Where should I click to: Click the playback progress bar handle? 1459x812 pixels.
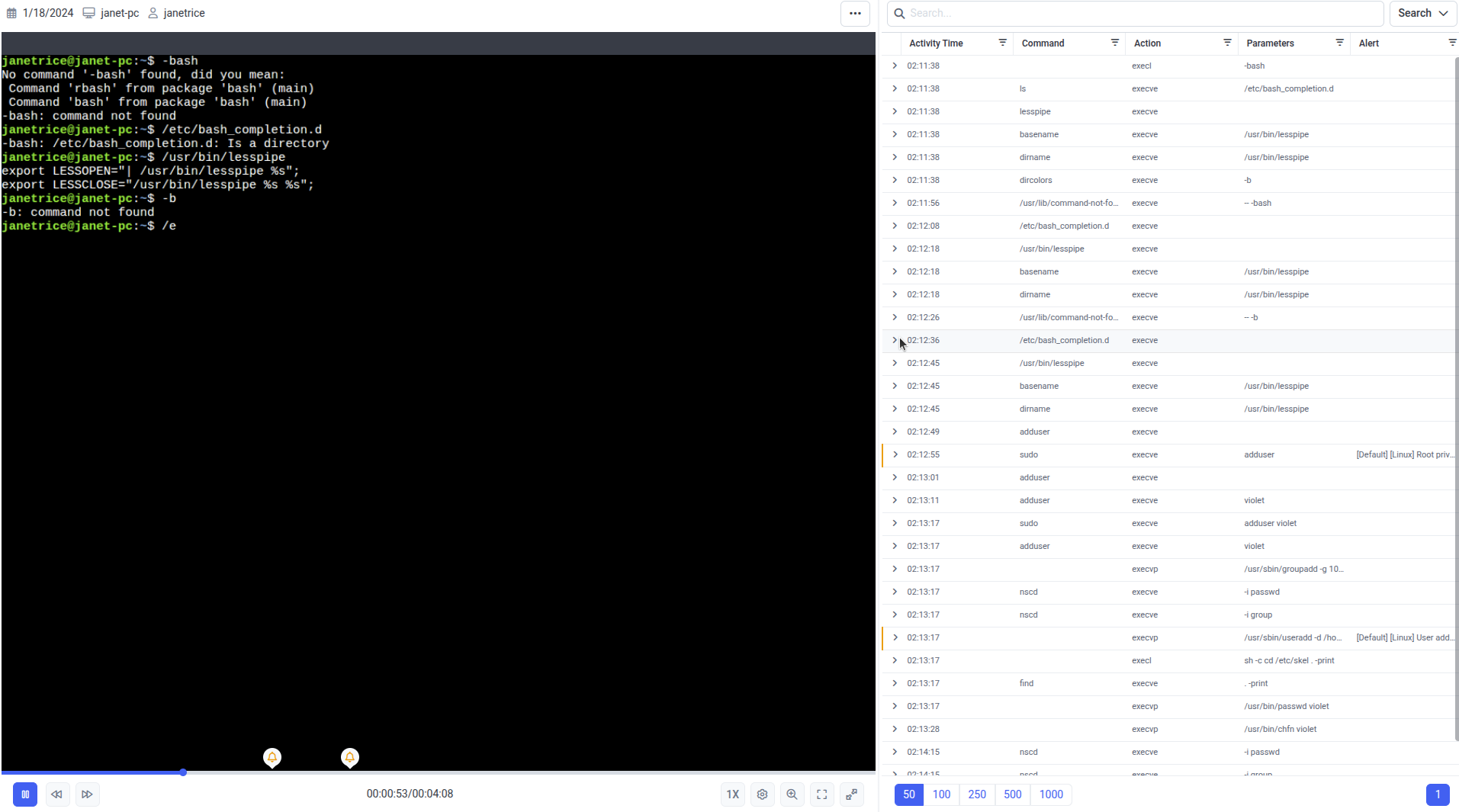click(x=183, y=772)
